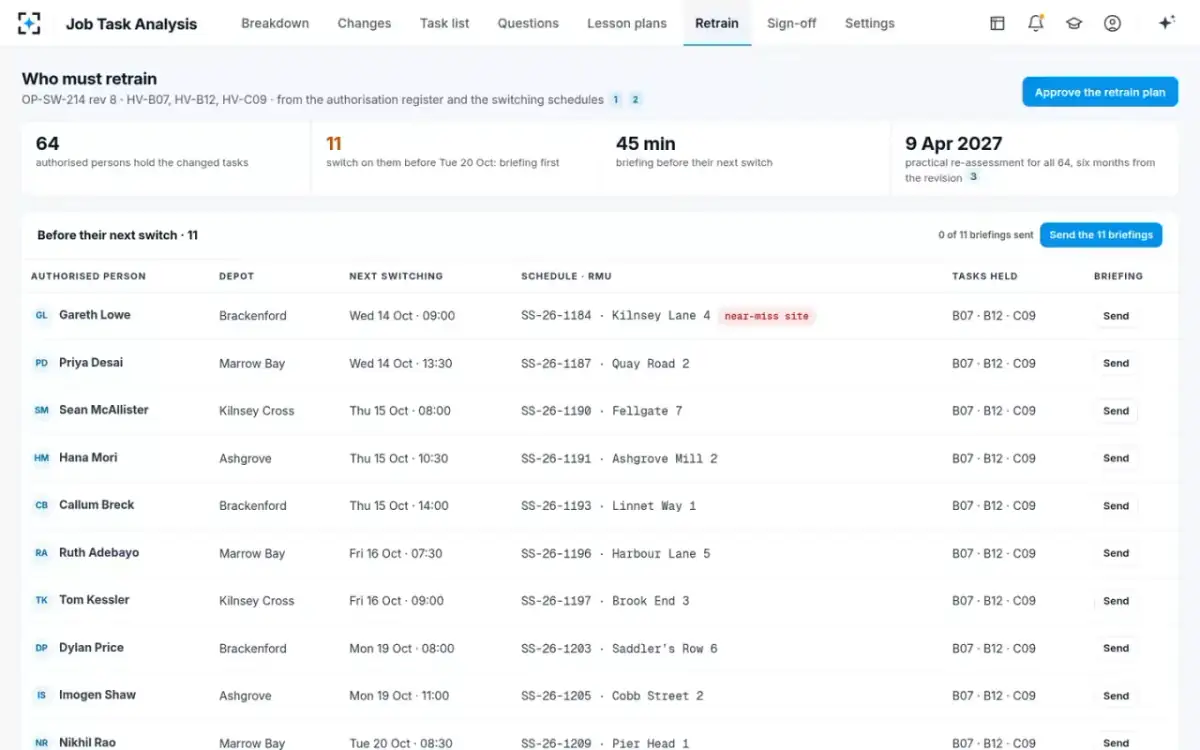
Task: Click Mon 19 Oct · 11:00 switching time
Action: pyautogui.click(x=399, y=696)
